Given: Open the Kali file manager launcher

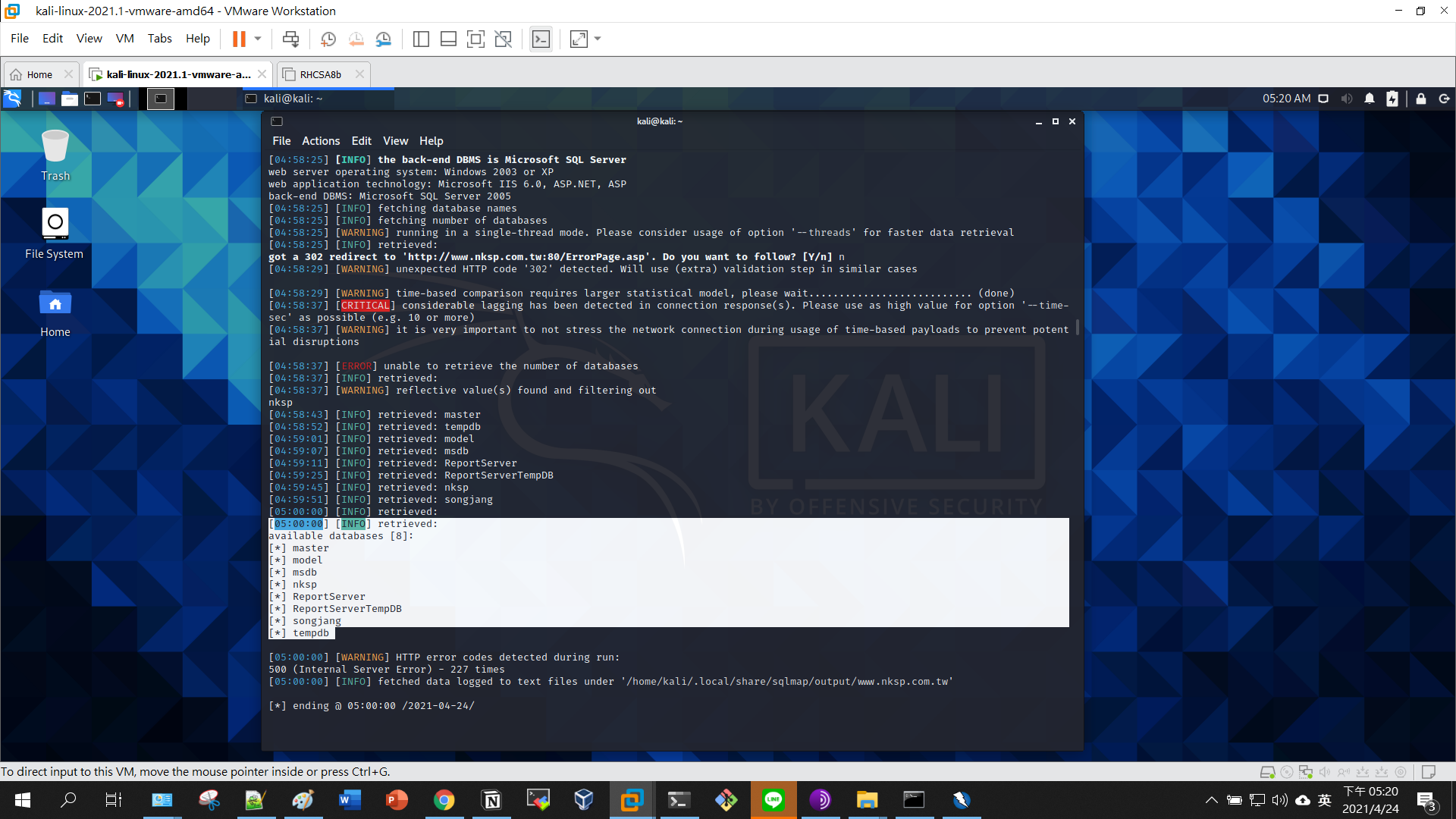Looking at the screenshot, I should (x=70, y=99).
